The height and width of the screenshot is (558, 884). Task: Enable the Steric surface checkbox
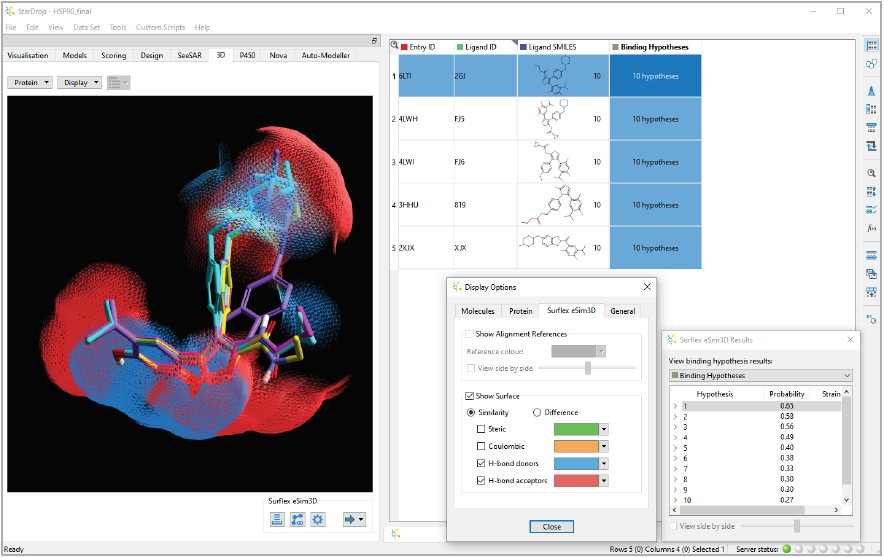tap(481, 429)
